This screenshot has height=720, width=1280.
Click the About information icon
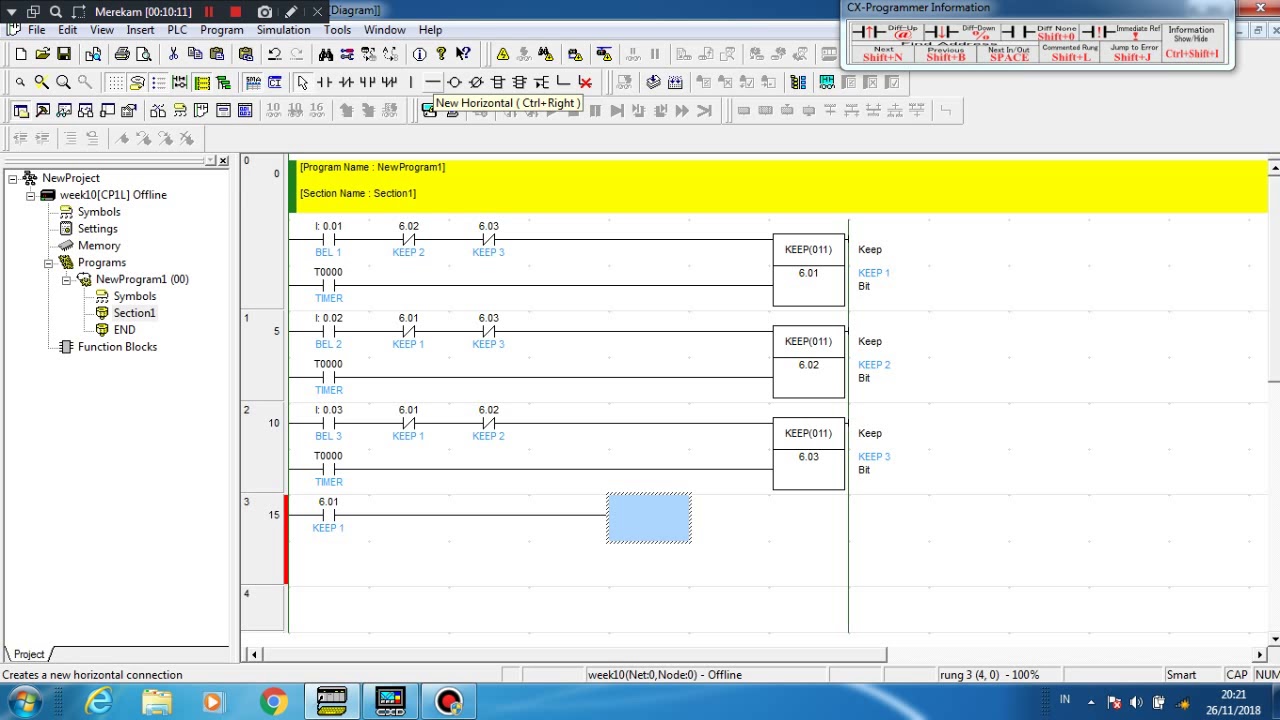pyautogui.click(x=419, y=54)
